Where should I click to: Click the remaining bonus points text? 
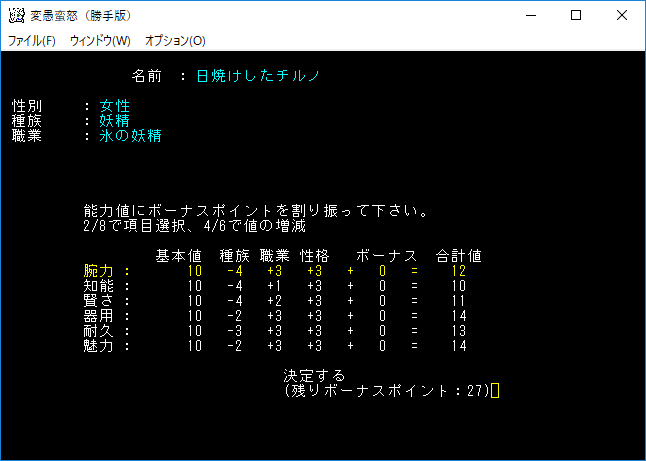pyautogui.click(x=386, y=391)
